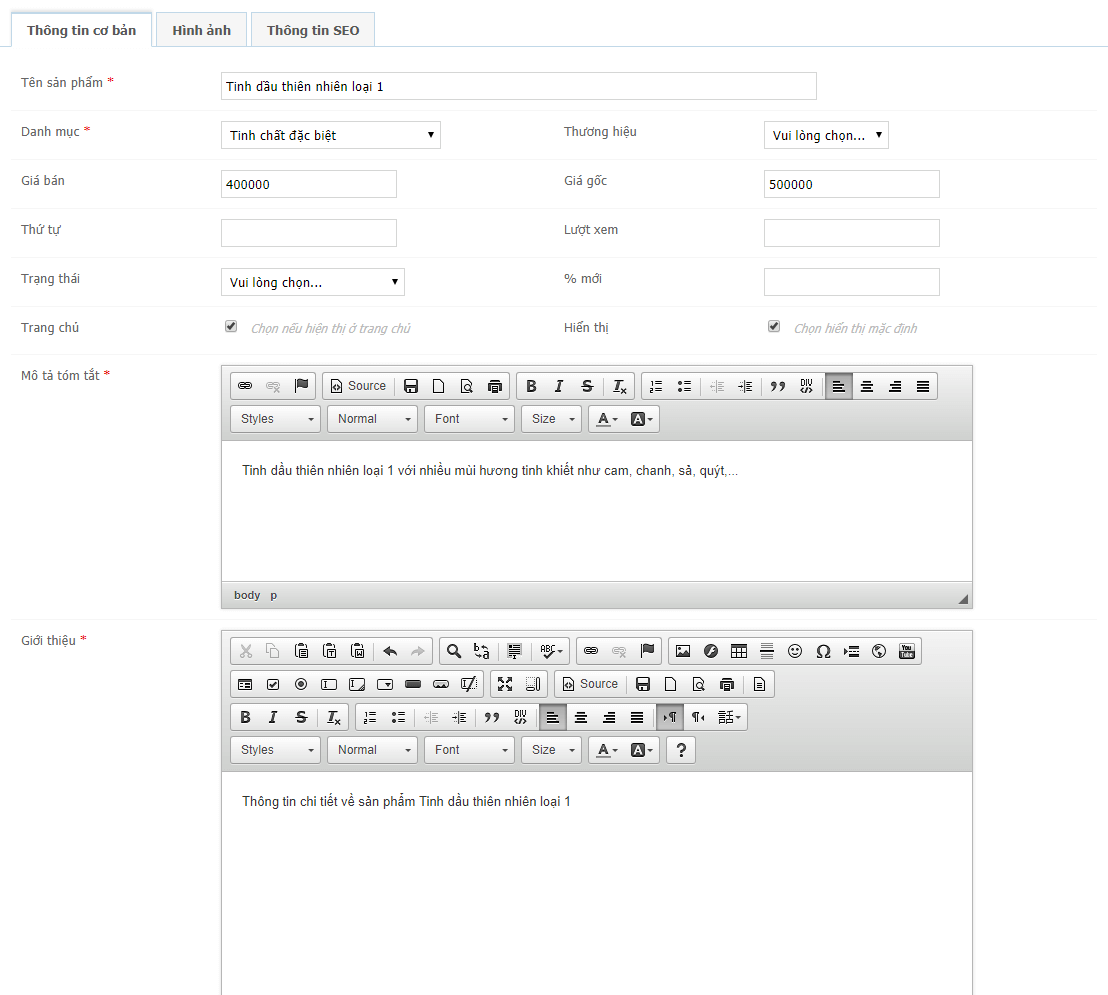Open Replace in the Giới thiệu editor
The height and width of the screenshot is (995, 1108).
click(x=482, y=651)
